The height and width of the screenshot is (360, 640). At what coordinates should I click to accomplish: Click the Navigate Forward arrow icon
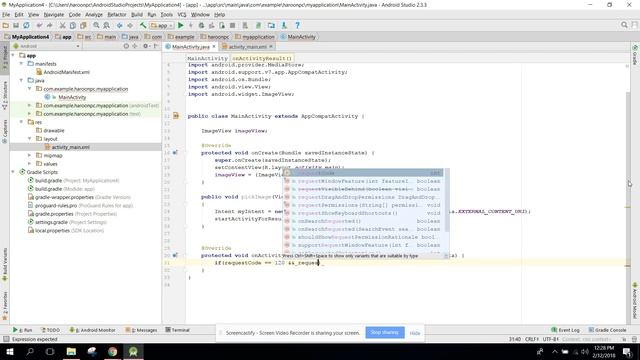130,25
